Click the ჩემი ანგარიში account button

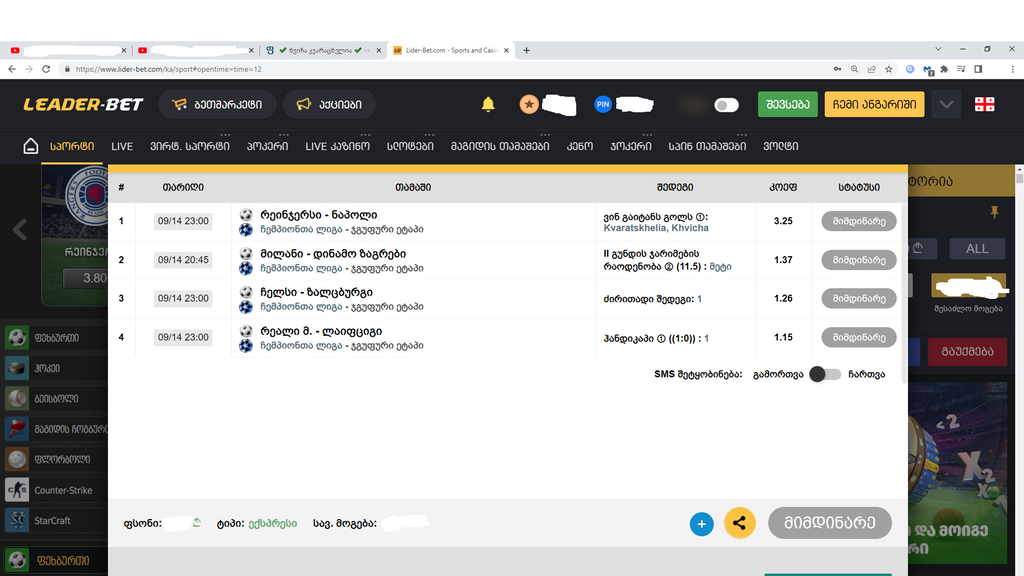874,104
